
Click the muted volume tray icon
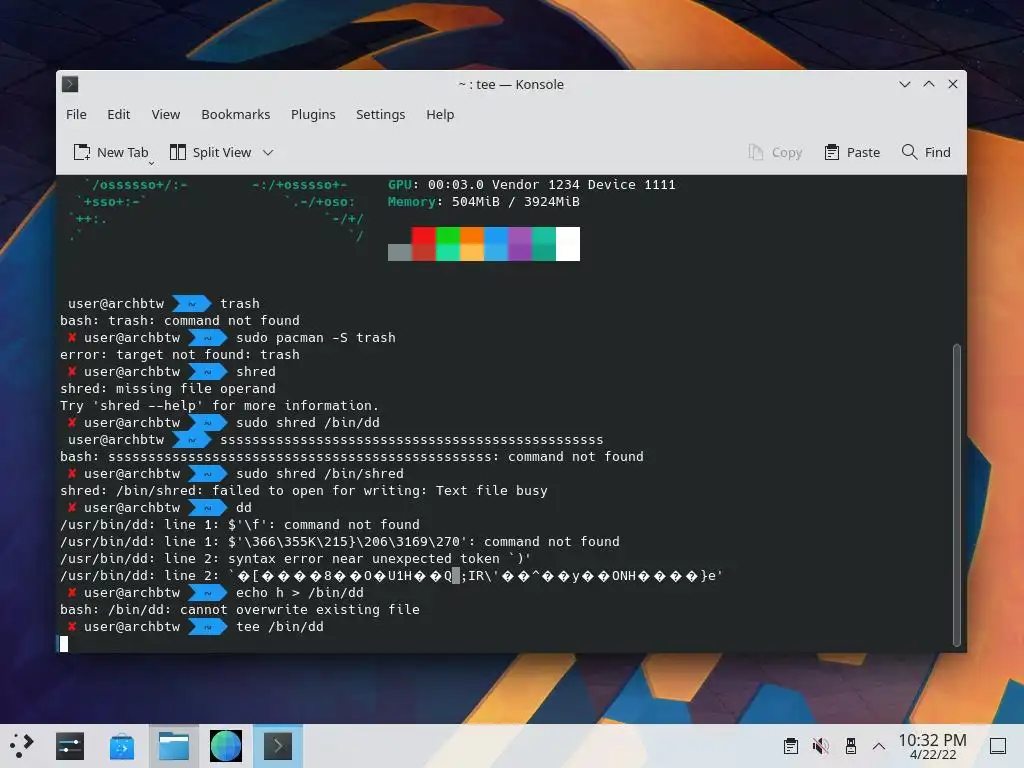click(820, 746)
